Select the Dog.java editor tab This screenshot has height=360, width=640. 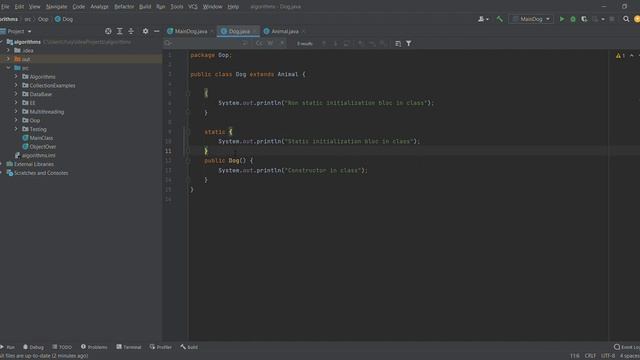(238, 31)
